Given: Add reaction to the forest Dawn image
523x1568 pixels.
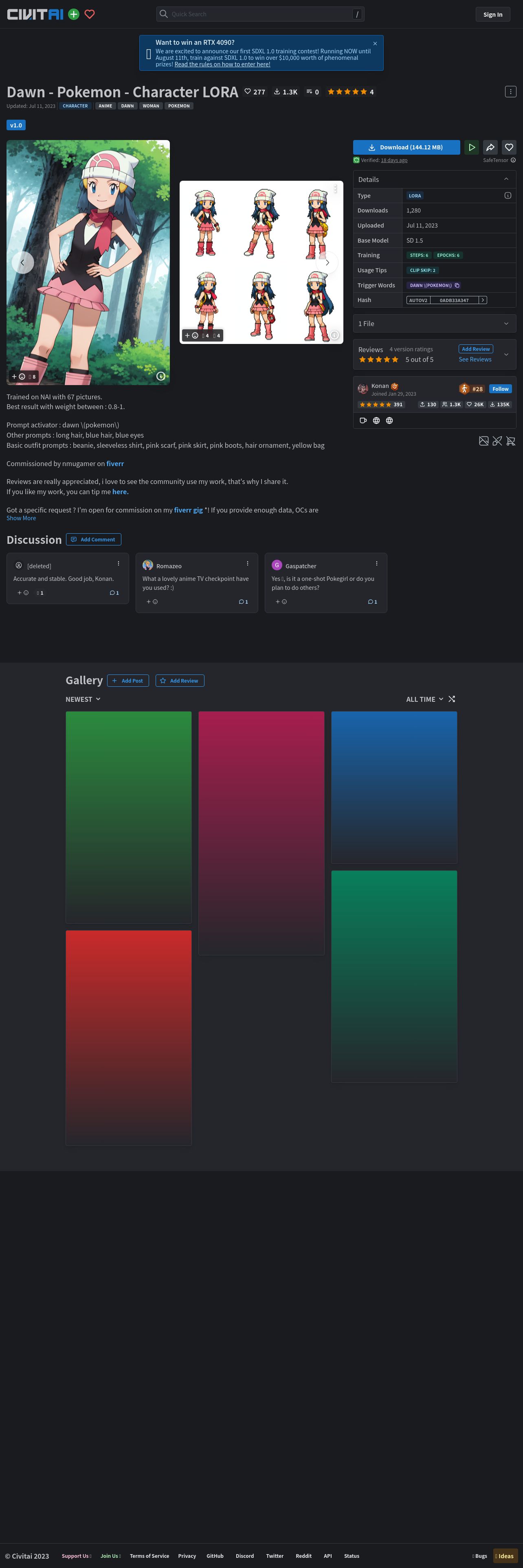Looking at the screenshot, I should [x=18, y=377].
